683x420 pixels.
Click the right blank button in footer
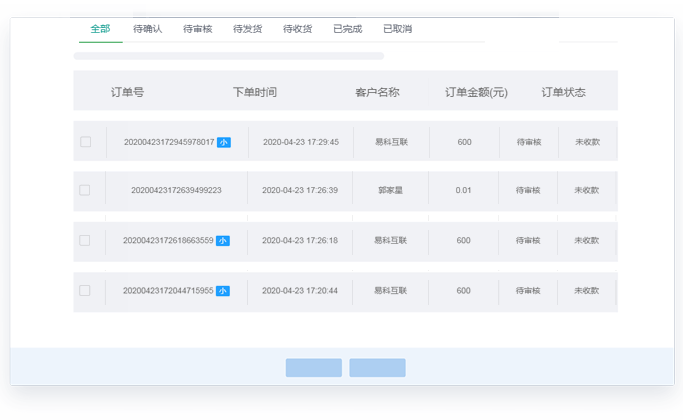(x=377, y=368)
